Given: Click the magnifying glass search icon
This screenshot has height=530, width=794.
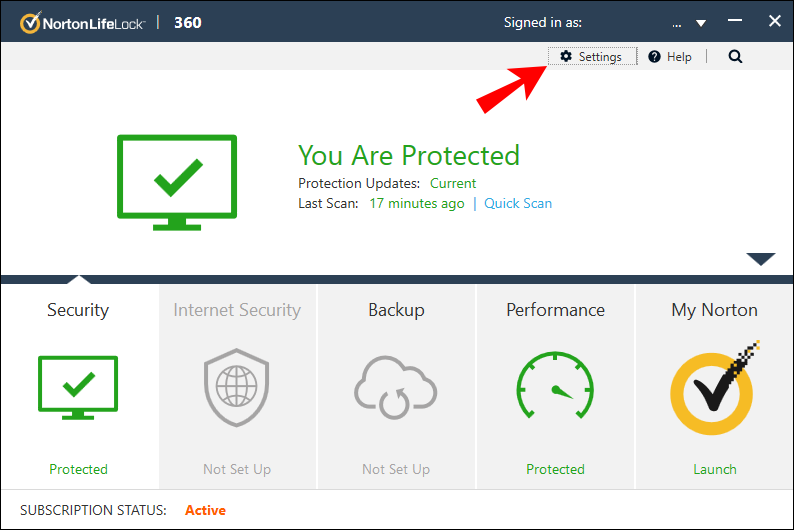Looking at the screenshot, I should point(735,57).
